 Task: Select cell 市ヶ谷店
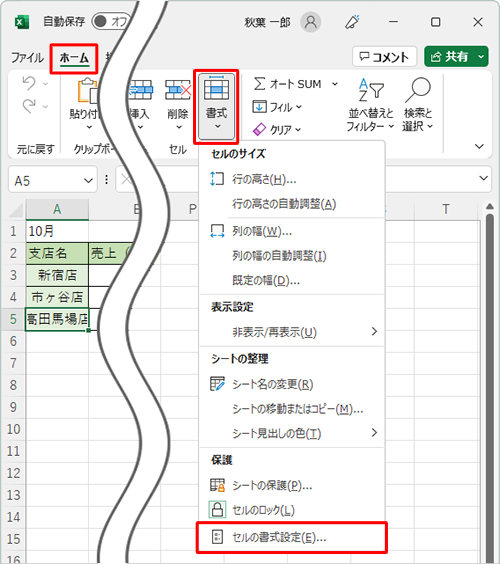tap(57, 297)
